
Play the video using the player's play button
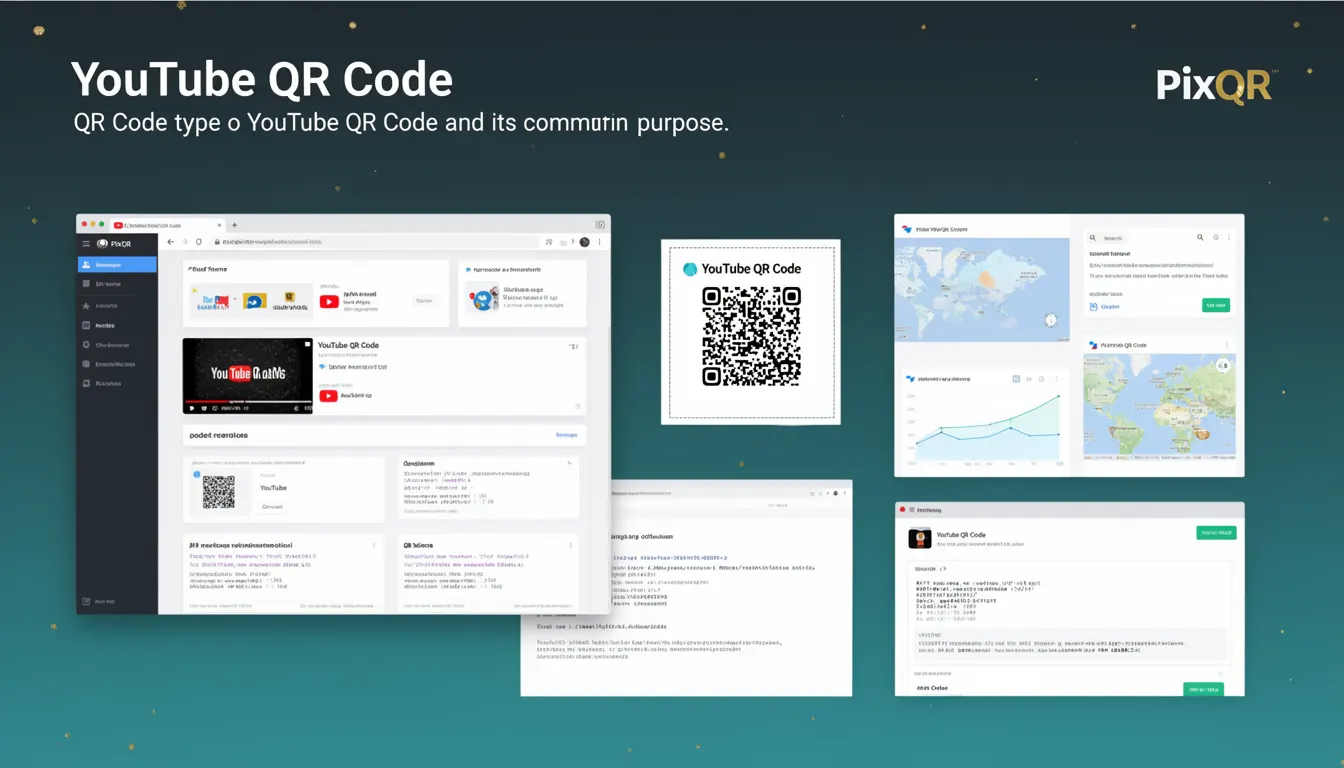pos(190,408)
